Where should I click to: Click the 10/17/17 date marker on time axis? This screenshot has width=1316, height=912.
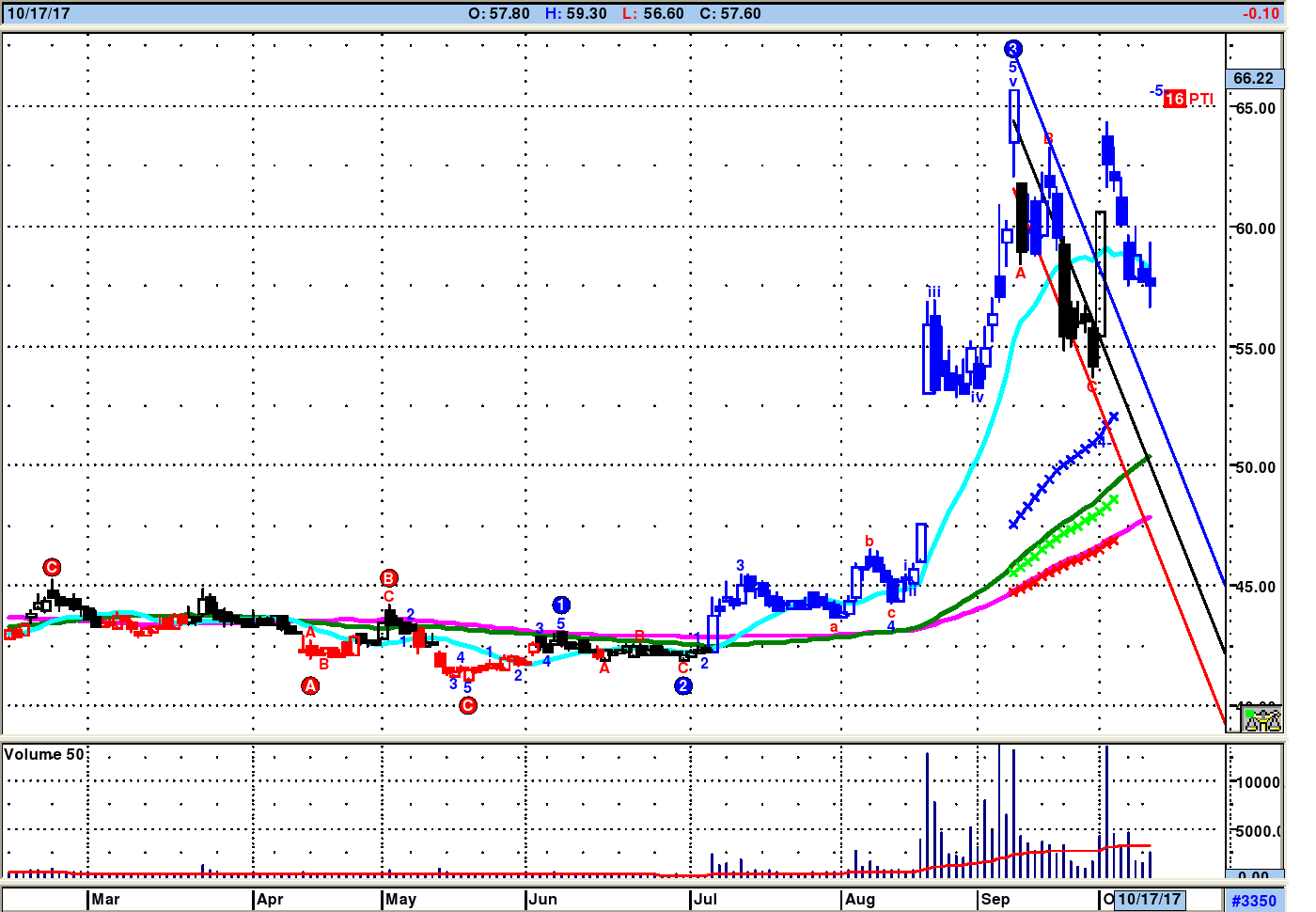pos(1149,899)
